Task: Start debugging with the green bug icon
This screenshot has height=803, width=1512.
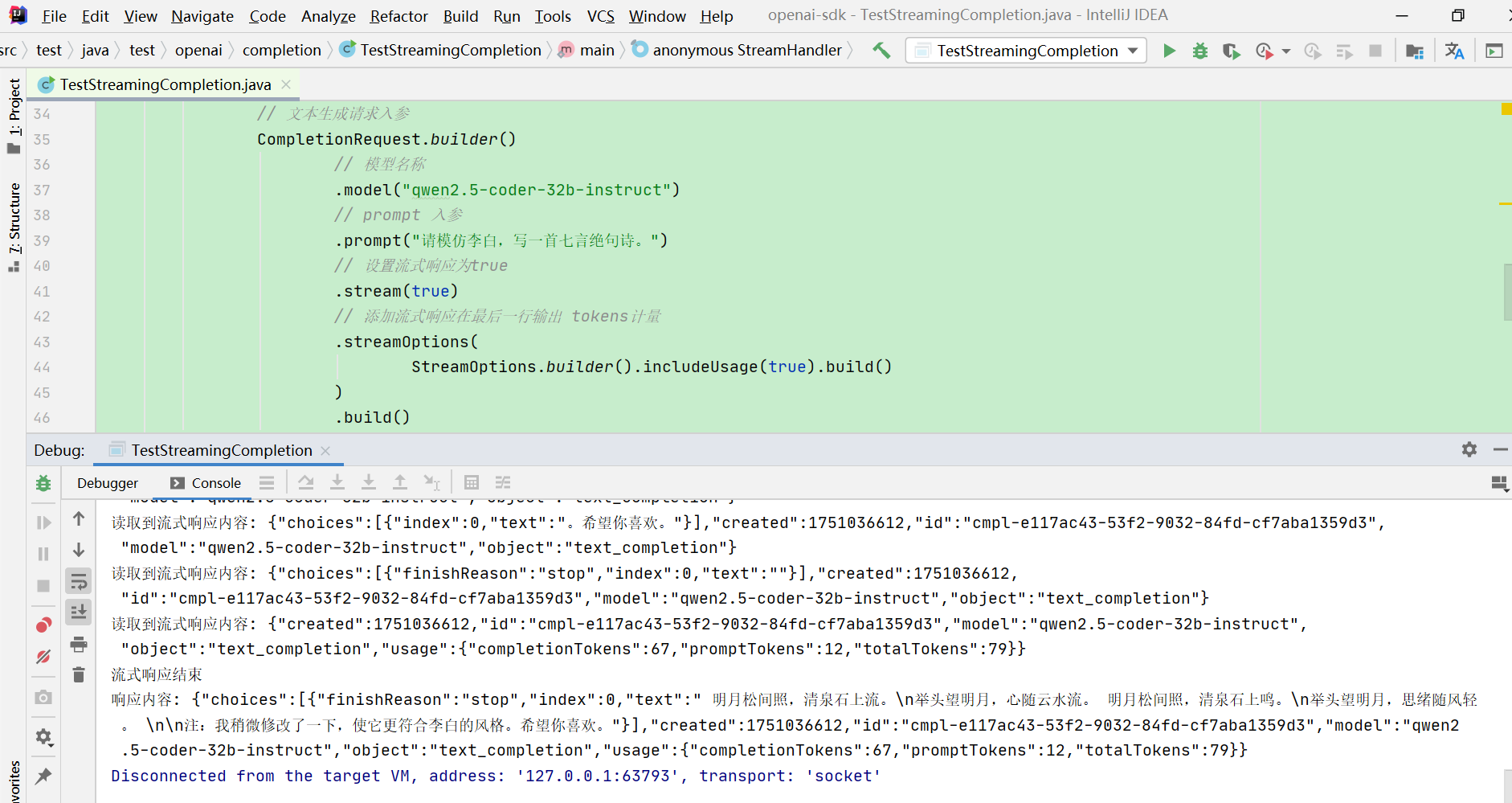Action: pos(1200,50)
